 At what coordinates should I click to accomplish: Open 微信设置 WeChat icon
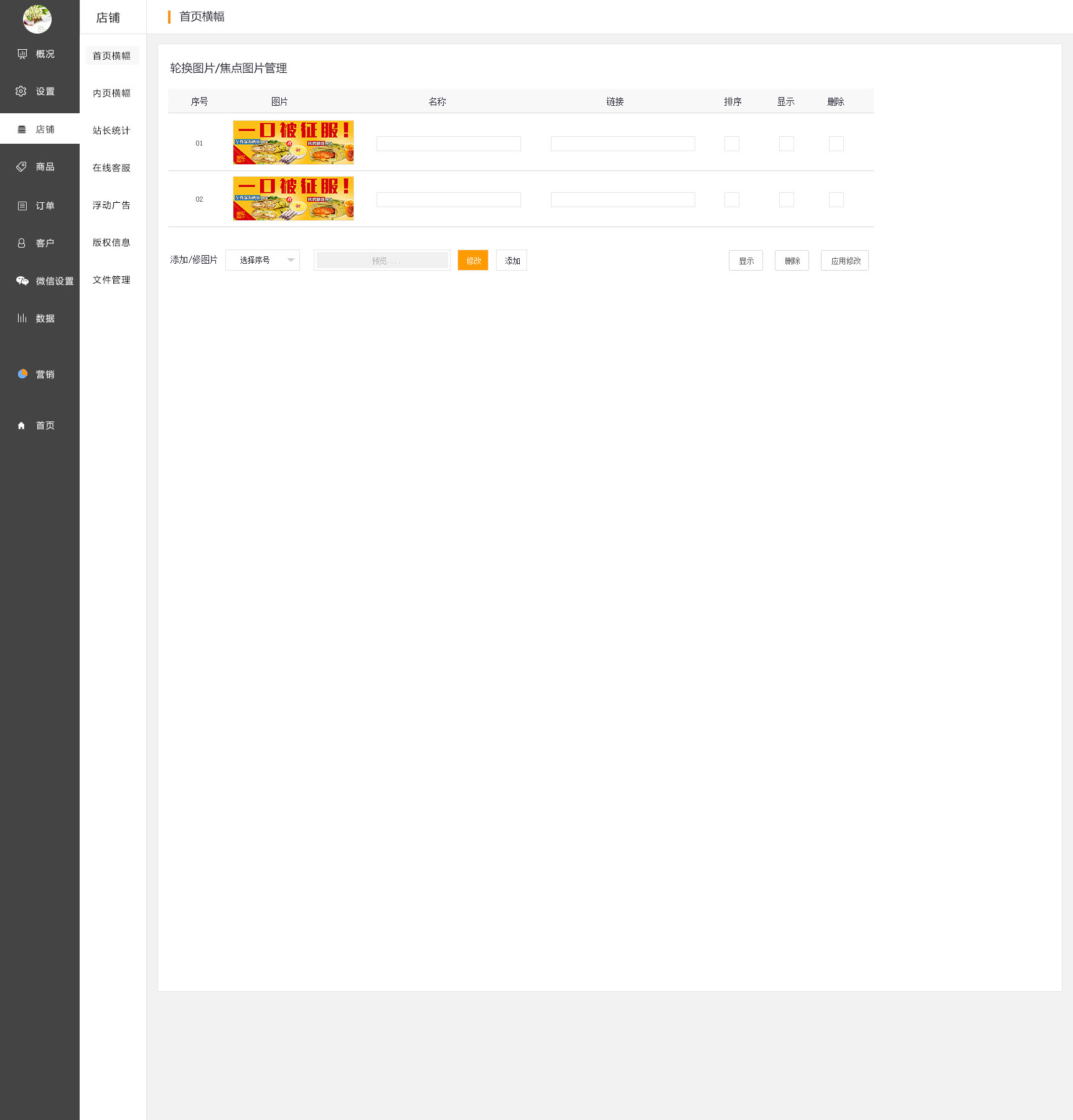click(22, 281)
